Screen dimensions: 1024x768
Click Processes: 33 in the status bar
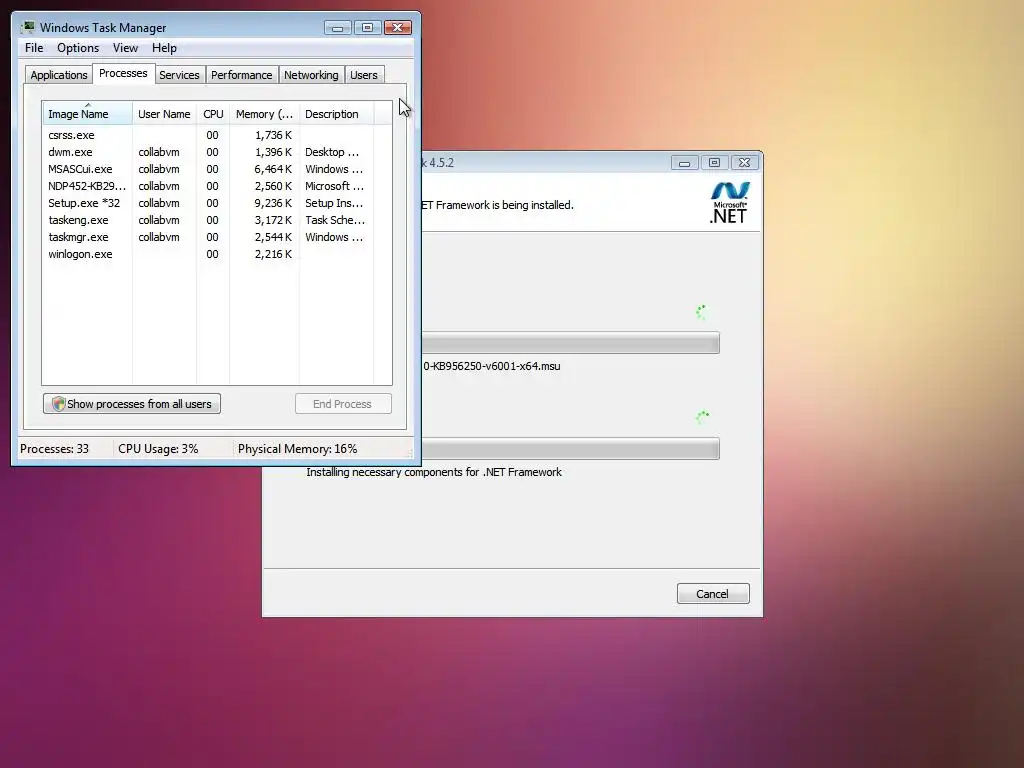point(54,449)
